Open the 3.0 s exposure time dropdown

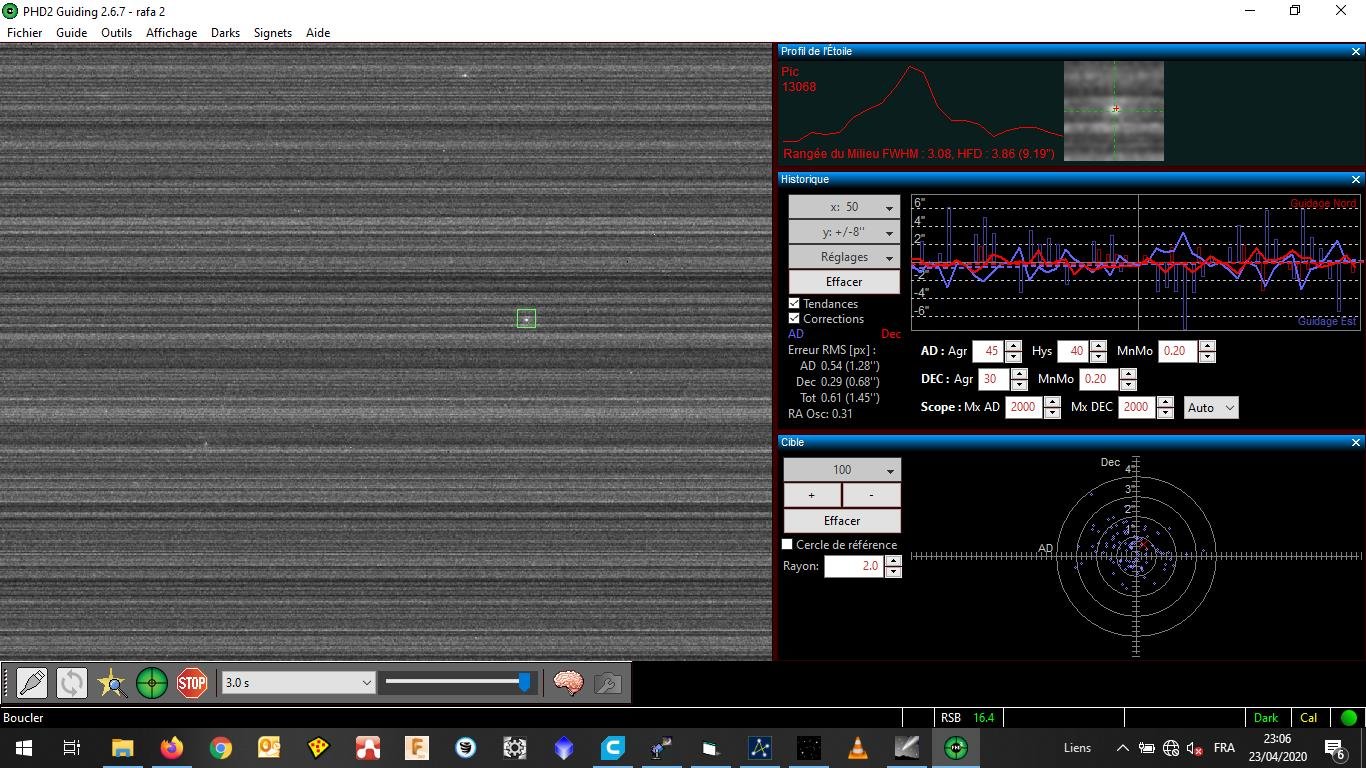298,682
